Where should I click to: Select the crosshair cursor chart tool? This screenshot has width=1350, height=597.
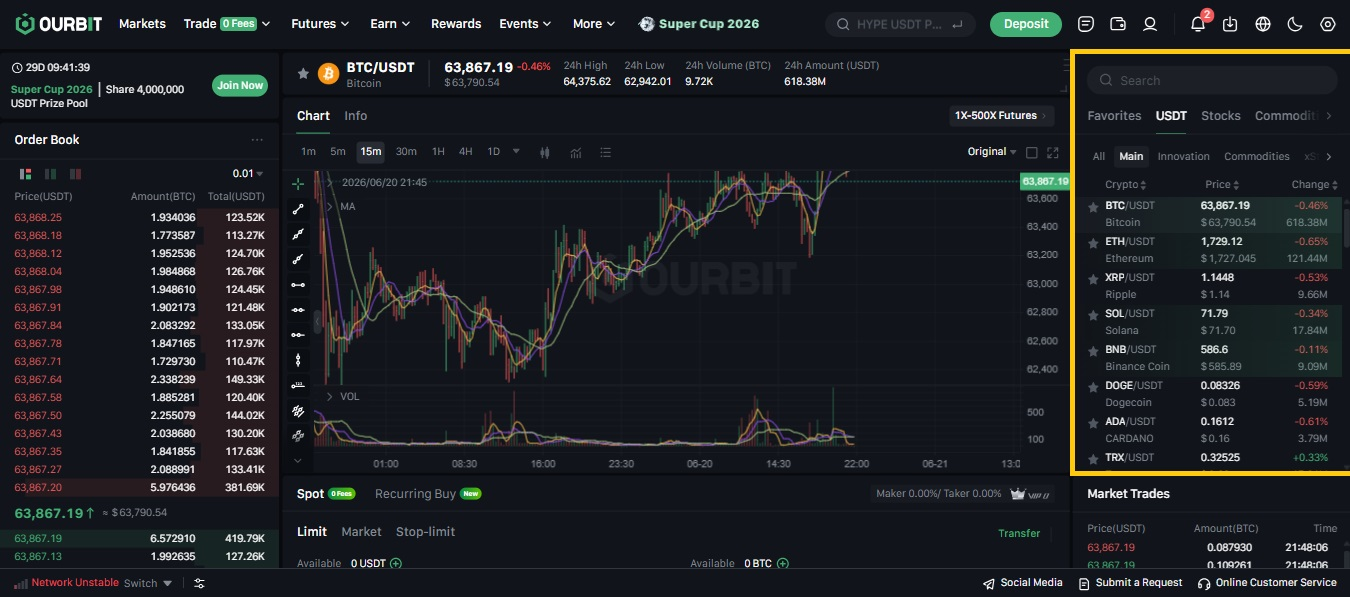(298, 184)
